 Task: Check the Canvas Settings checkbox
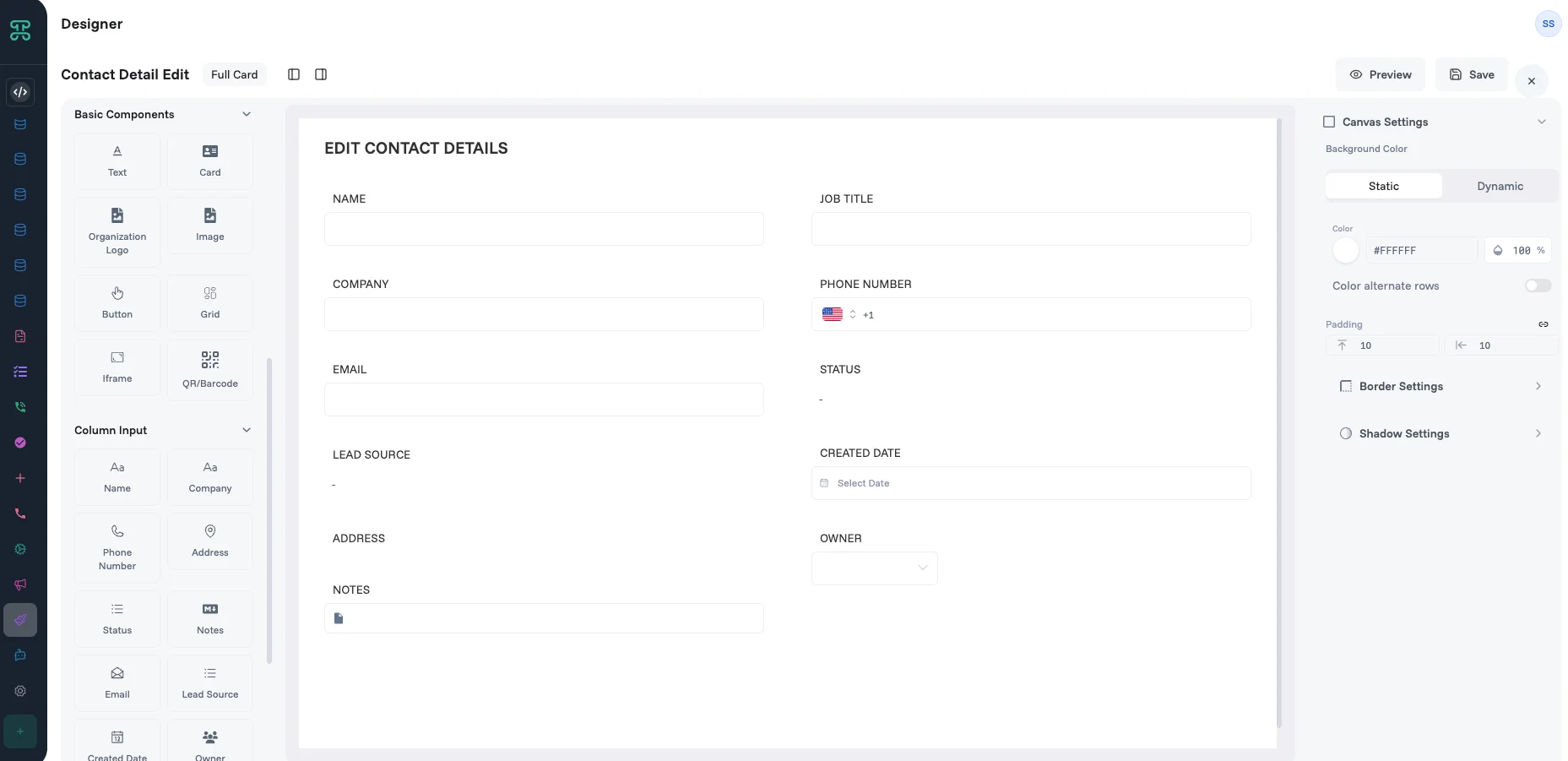tap(1329, 122)
